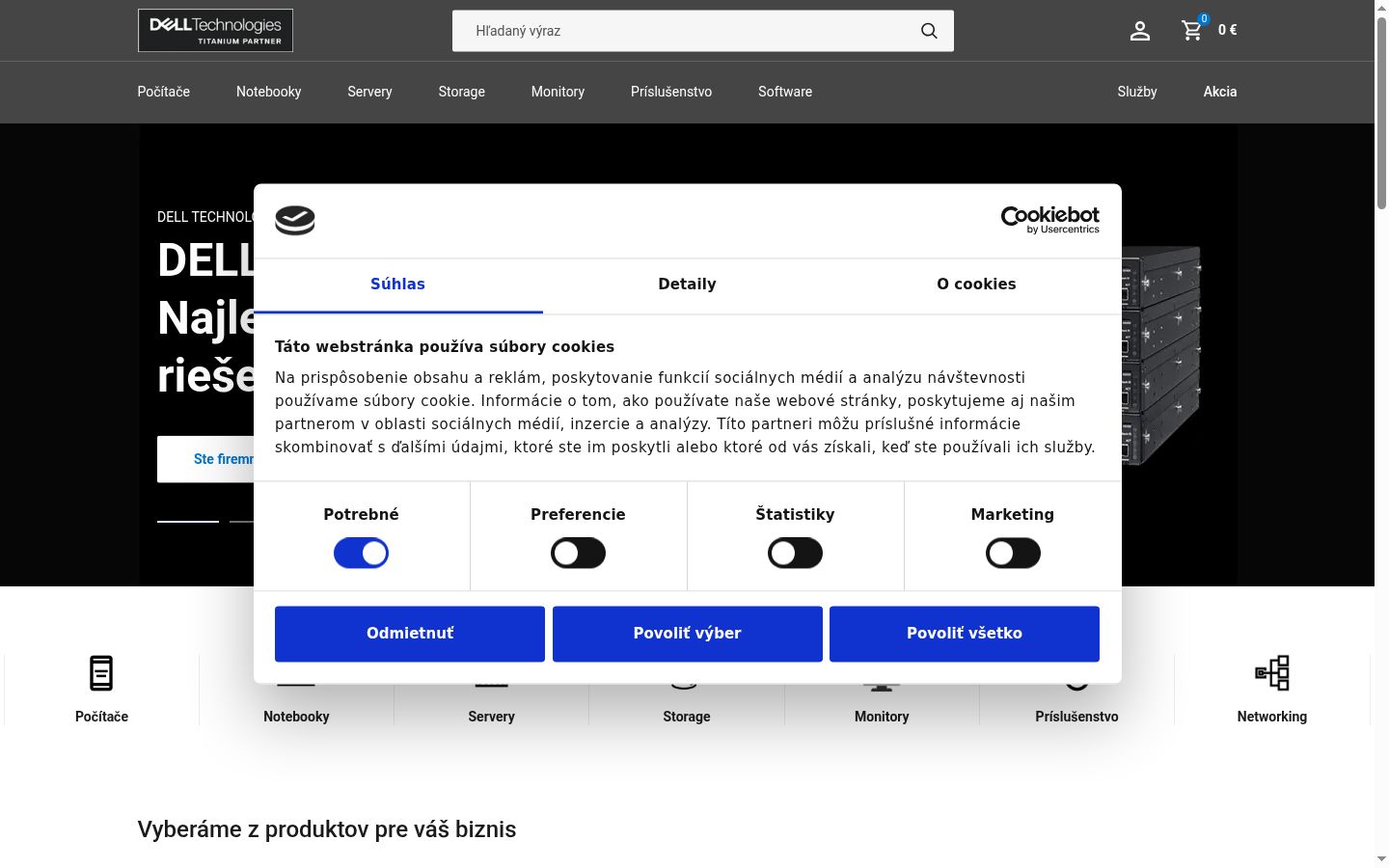Click the Storage category label
The height and width of the screenshot is (868, 1389).
[x=687, y=717]
